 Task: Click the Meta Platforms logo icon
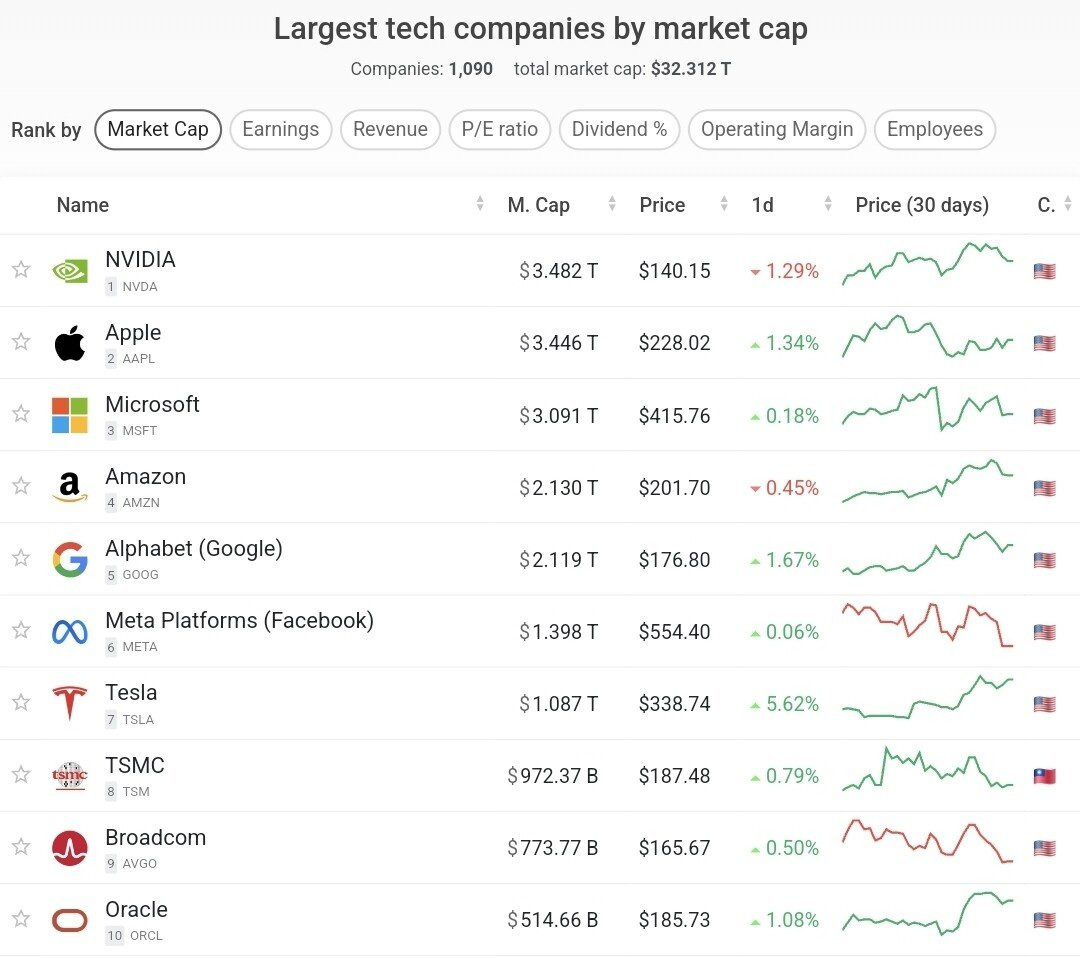(x=70, y=631)
